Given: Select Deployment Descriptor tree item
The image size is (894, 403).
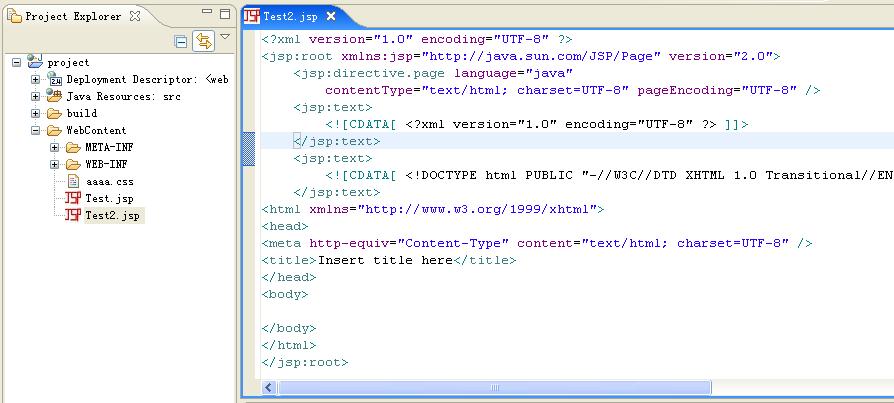Looking at the screenshot, I should (147, 79).
